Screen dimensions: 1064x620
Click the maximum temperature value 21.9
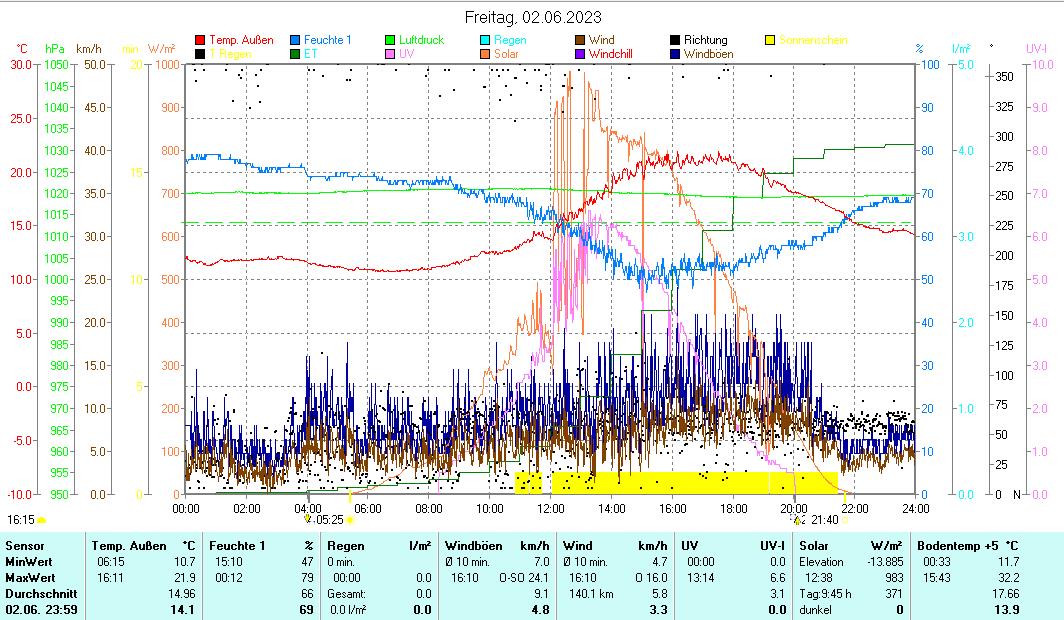tap(185, 578)
